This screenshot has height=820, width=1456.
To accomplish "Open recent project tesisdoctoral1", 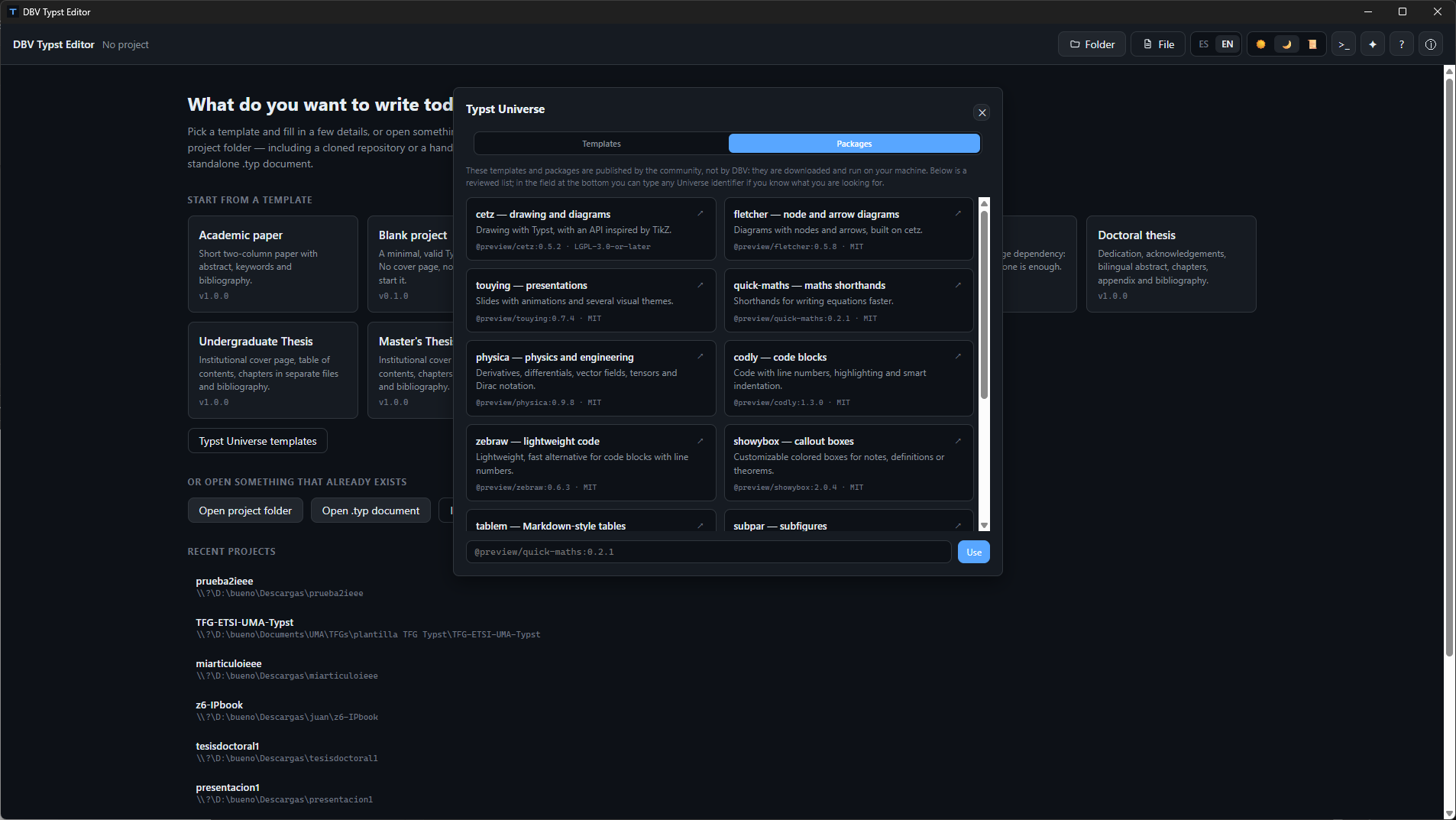I will (286, 752).
